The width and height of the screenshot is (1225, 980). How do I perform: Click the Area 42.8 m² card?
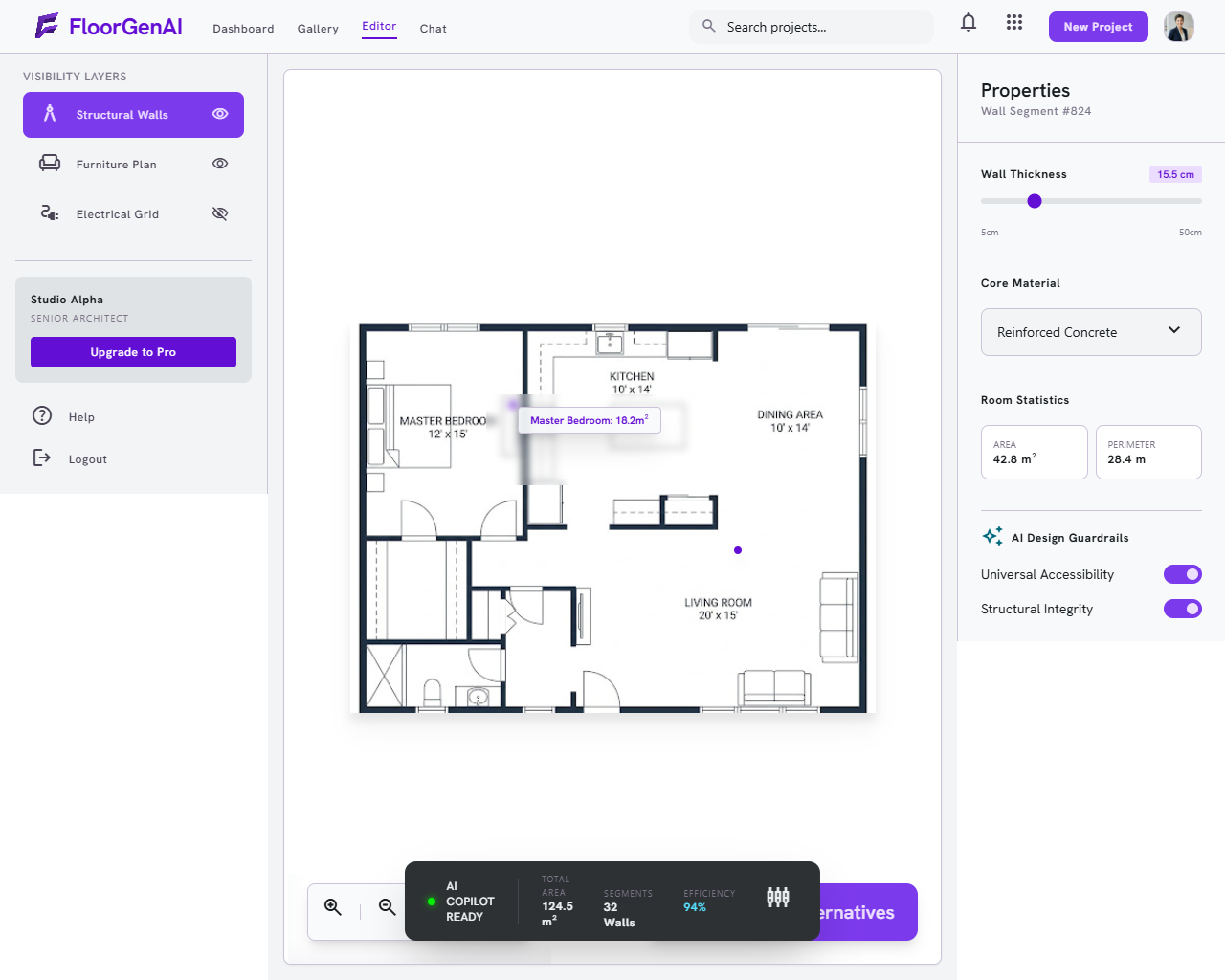pyautogui.click(x=1035, y=452)
